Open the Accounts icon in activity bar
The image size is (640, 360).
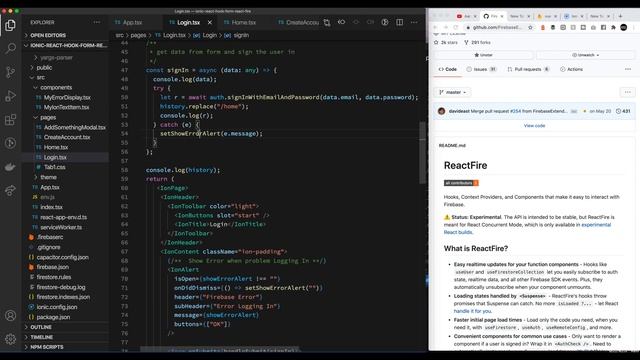click(10, 315)
